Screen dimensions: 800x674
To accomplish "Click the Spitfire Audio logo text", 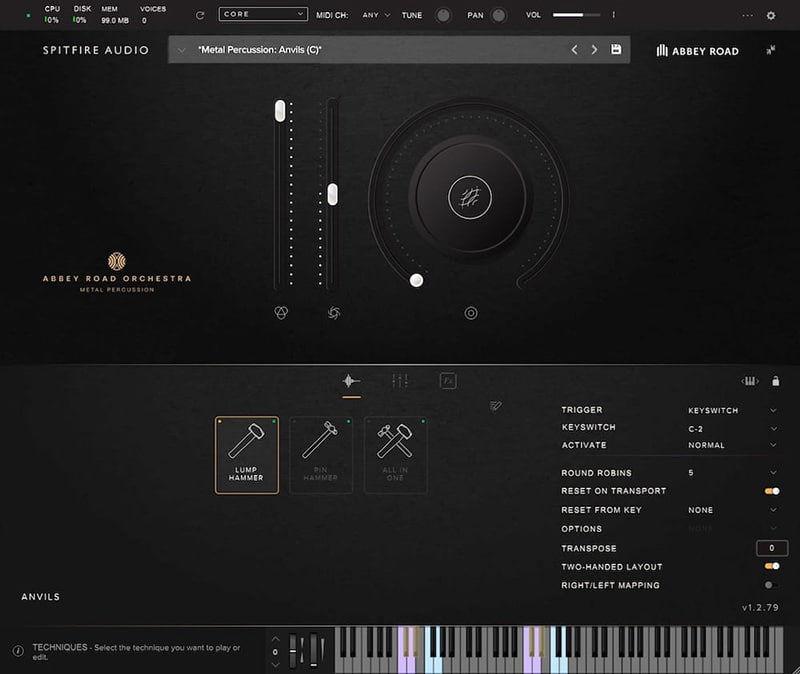I will (96, 50).
